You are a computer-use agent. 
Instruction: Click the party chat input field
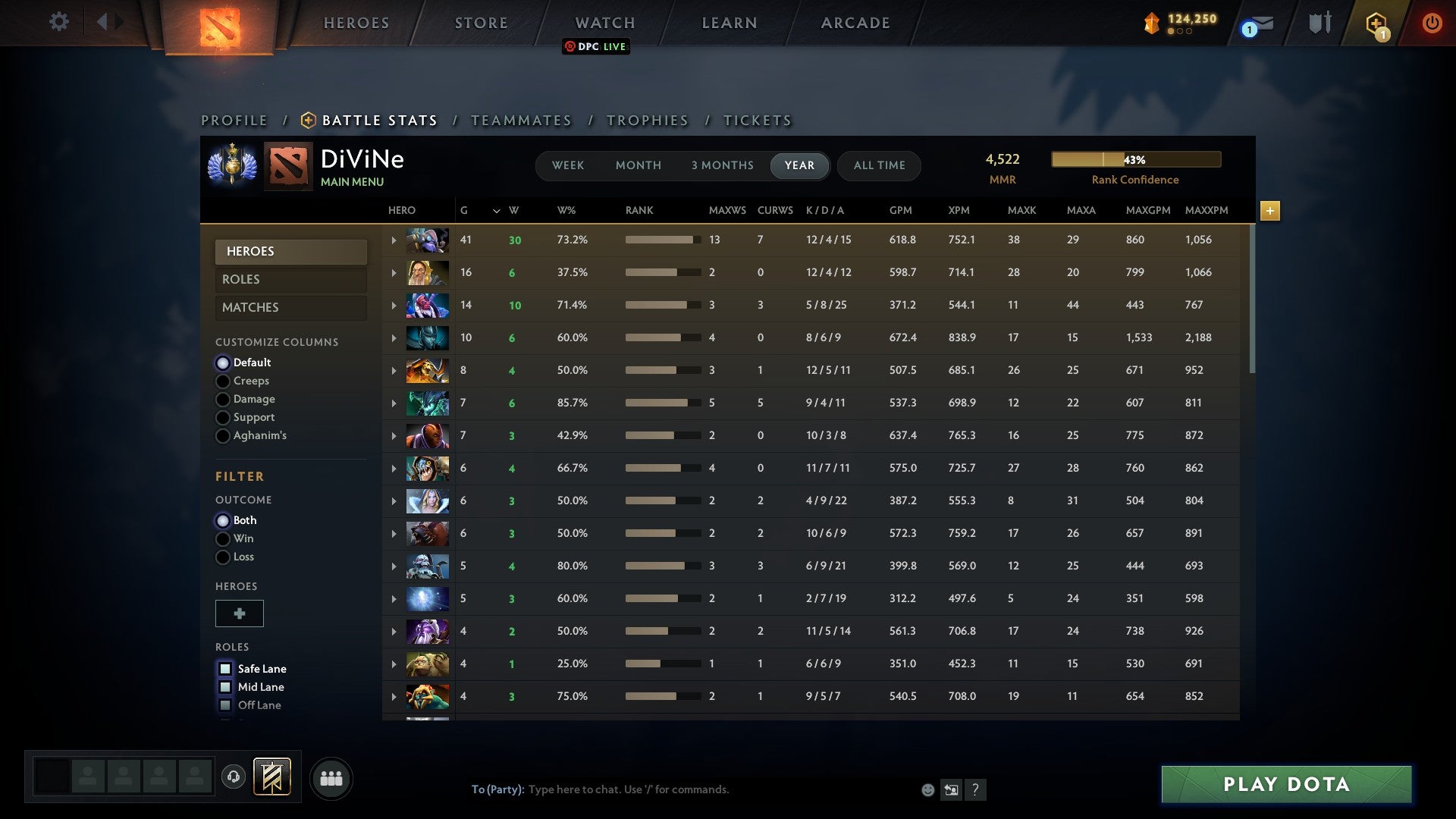[x=682, y=789]
